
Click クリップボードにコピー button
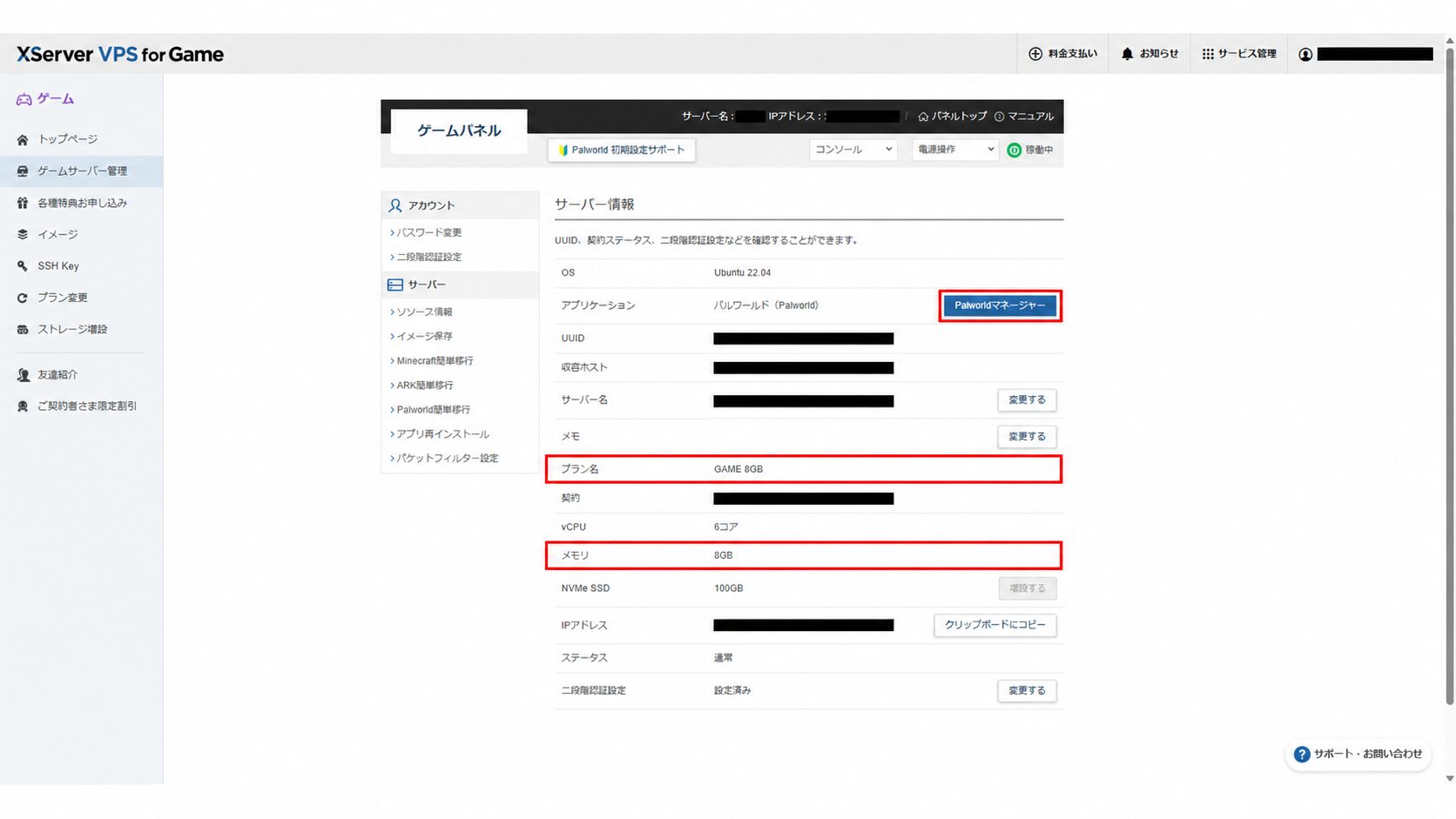coord(994,625)
